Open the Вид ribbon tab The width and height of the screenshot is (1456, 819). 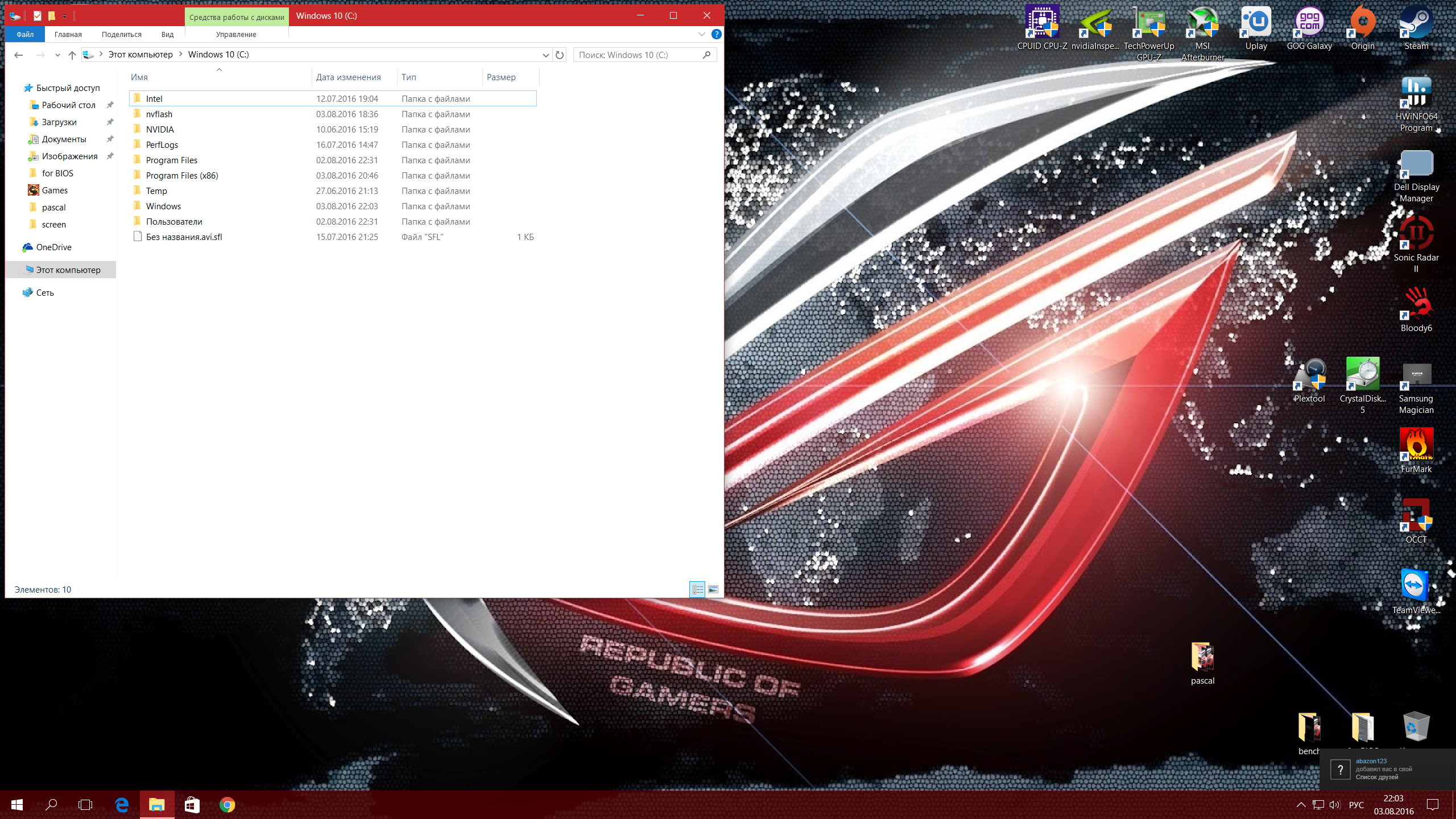click(x=167, y=34)
